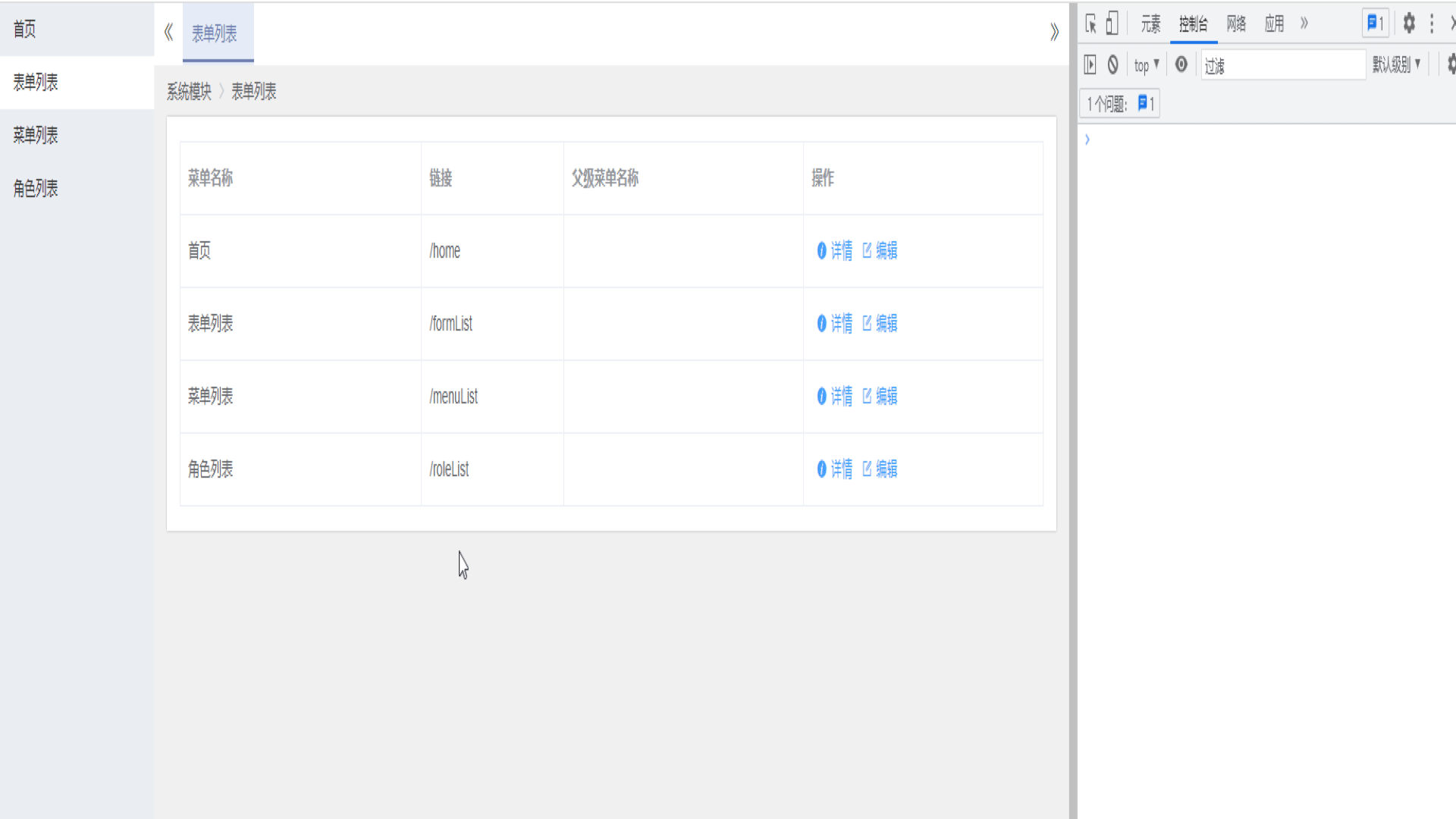Click the 详情 icon link for 首页 row
This screenshot has height=819, width=1456.
pyautogui.click(x=834, y=251)
